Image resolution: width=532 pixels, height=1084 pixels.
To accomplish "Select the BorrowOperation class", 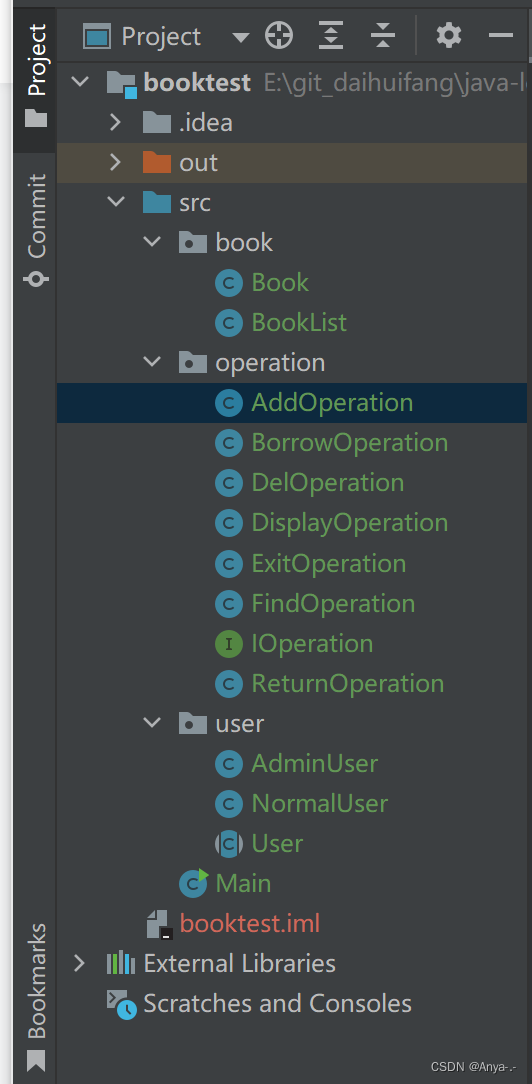I will click(x=350, y=442).
